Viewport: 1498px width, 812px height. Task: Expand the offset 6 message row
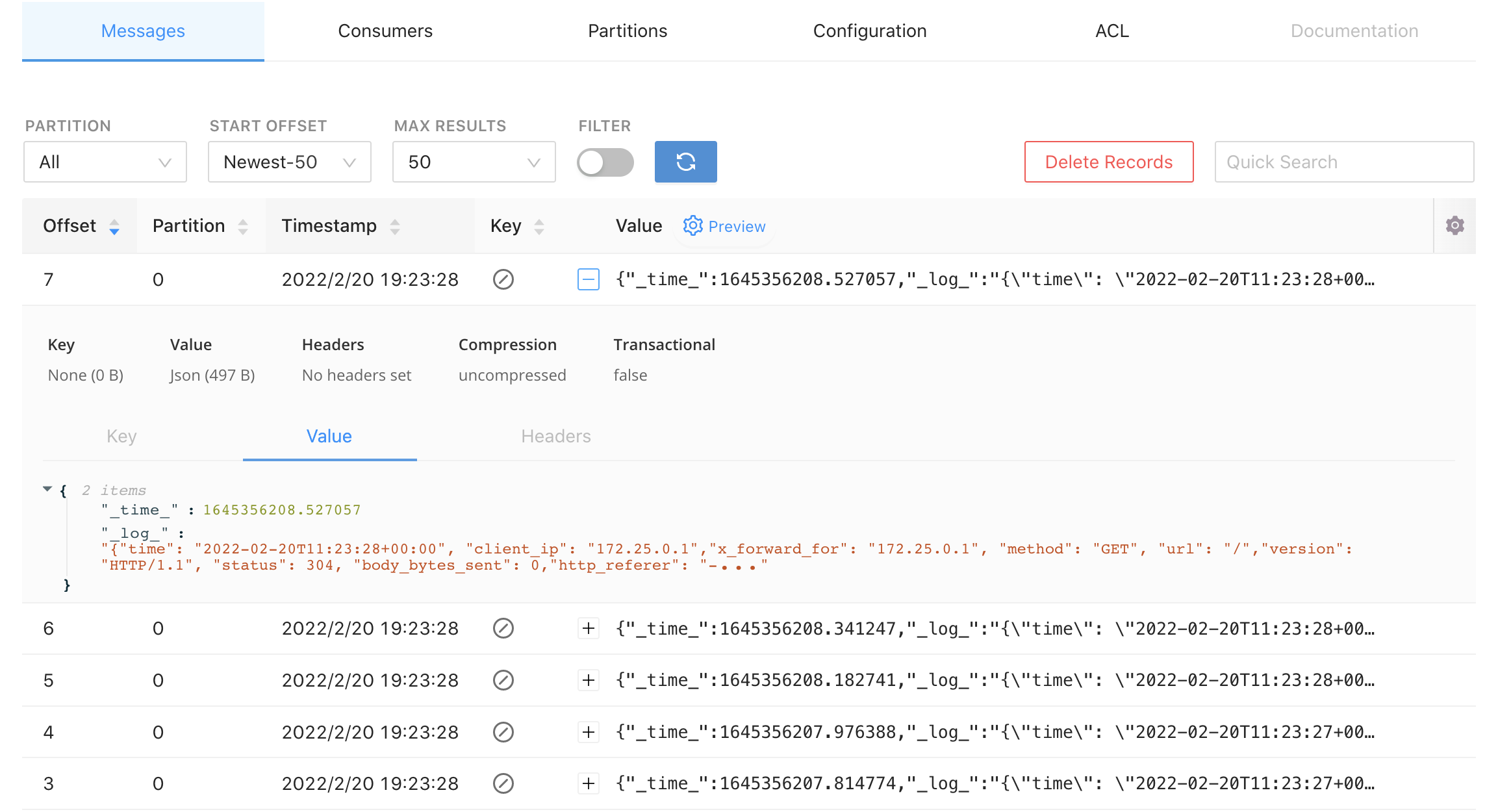589,628
